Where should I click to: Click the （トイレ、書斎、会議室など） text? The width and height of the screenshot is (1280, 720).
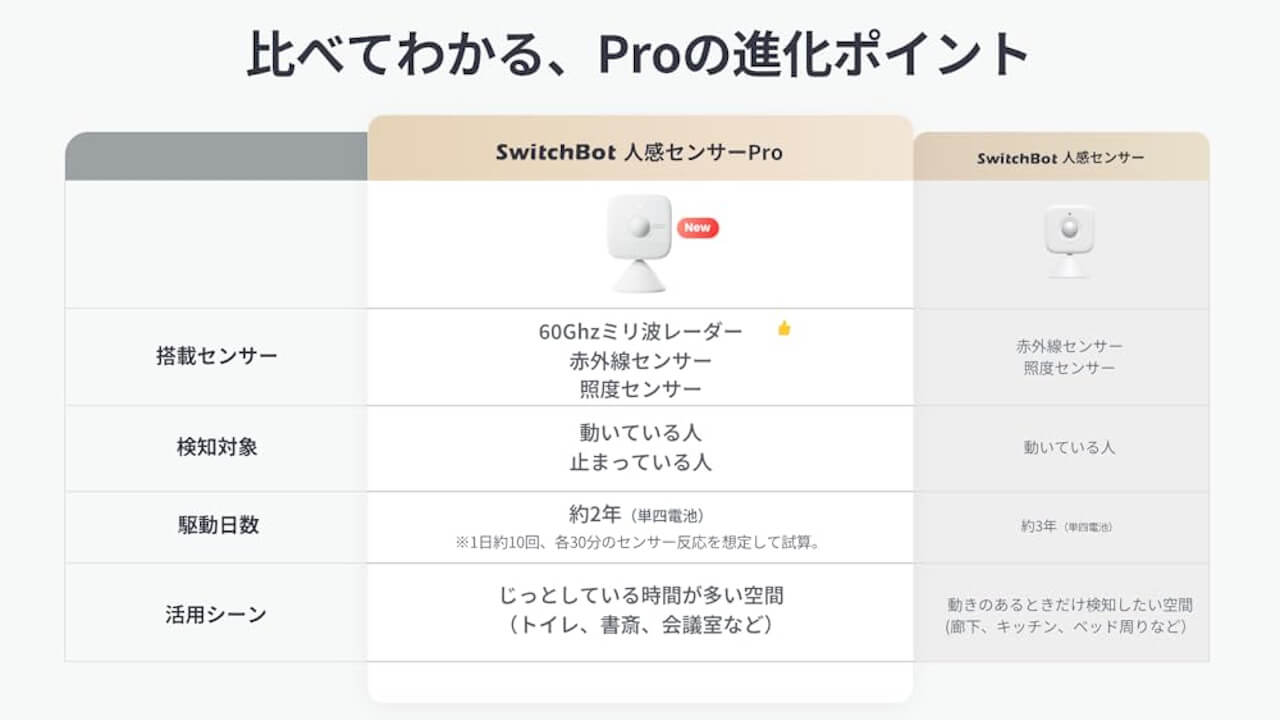[640, 626]
